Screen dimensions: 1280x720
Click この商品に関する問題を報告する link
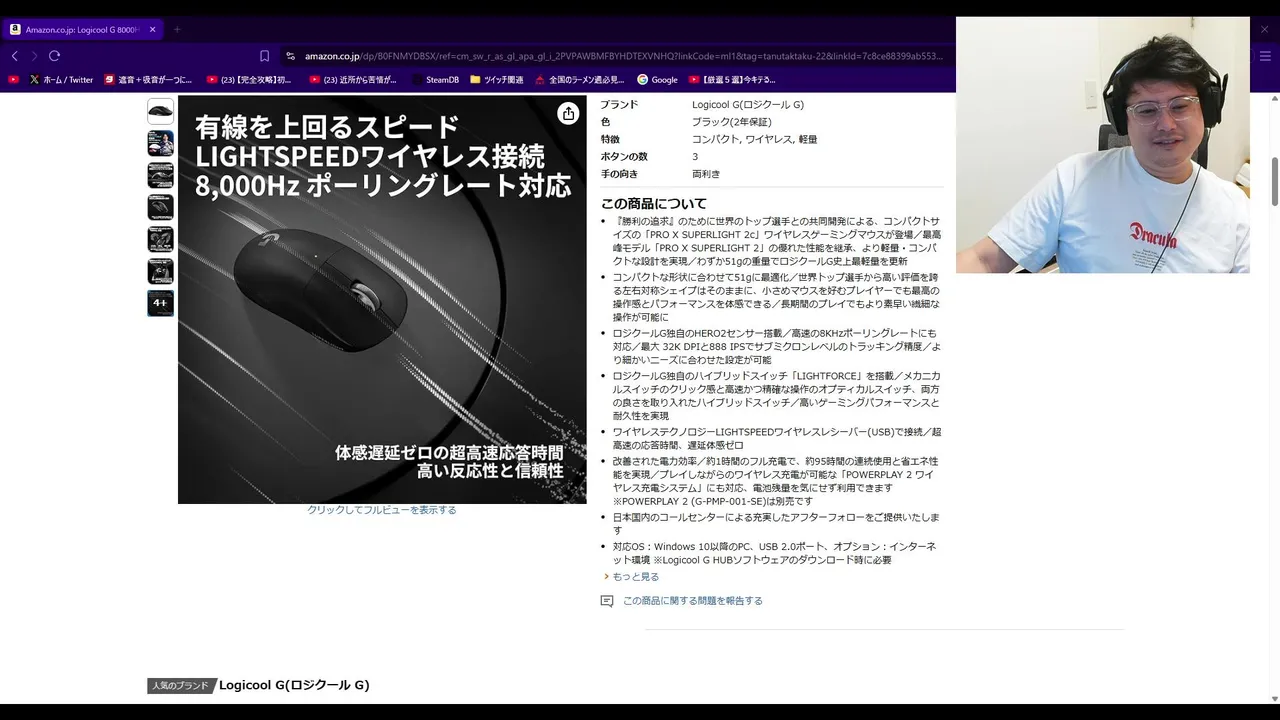[x=692, y=601]
